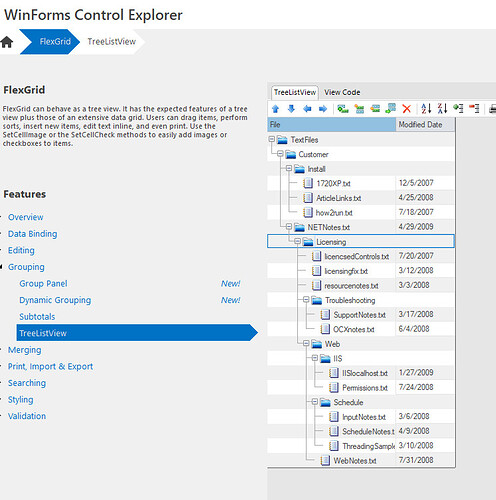
Task: Sort descending with the Z-A icon
Action: (x=442, y=109)
